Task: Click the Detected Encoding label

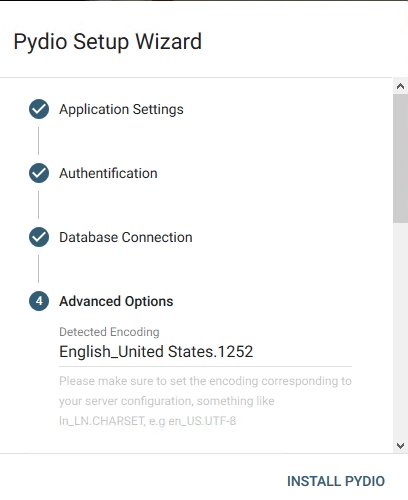Action: (x=109, y=332)
